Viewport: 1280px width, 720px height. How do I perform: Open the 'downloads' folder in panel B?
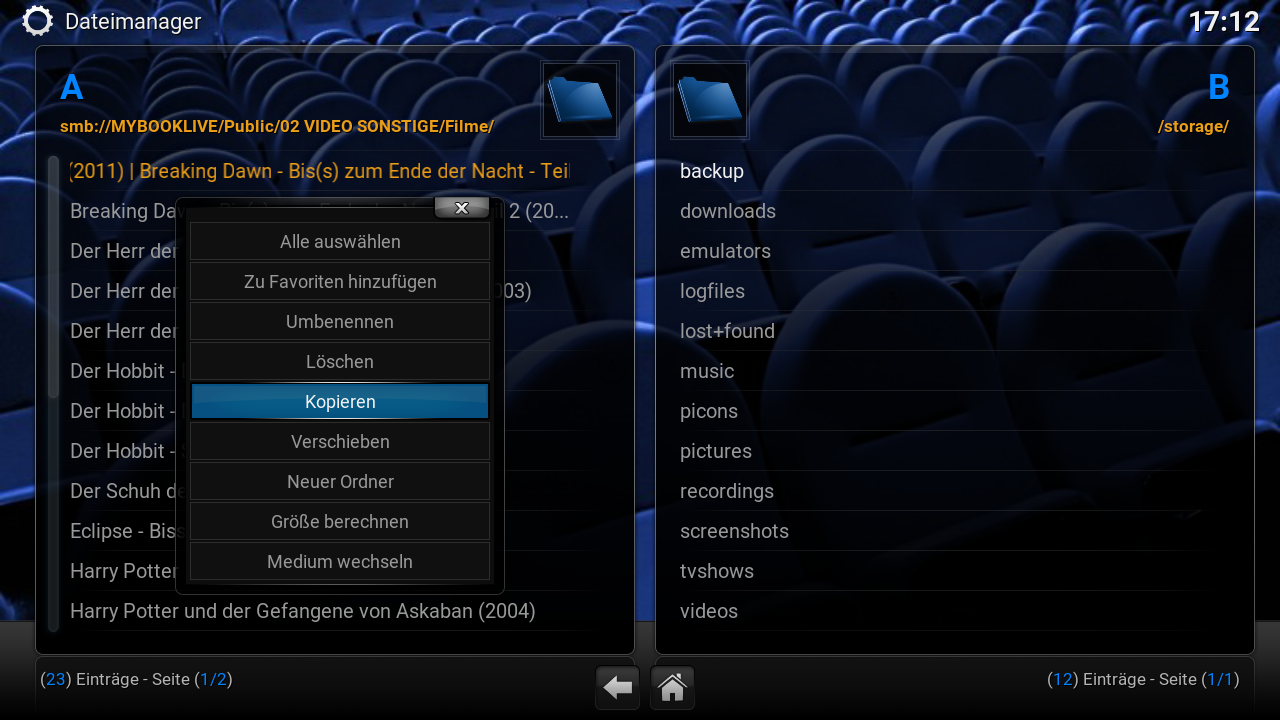[728, 211]
